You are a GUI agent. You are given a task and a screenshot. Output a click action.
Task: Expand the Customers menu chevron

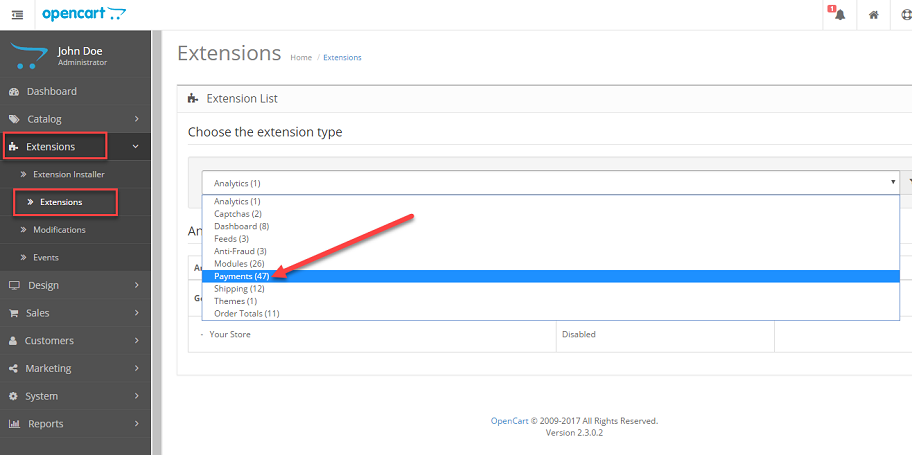pos(137,340)
